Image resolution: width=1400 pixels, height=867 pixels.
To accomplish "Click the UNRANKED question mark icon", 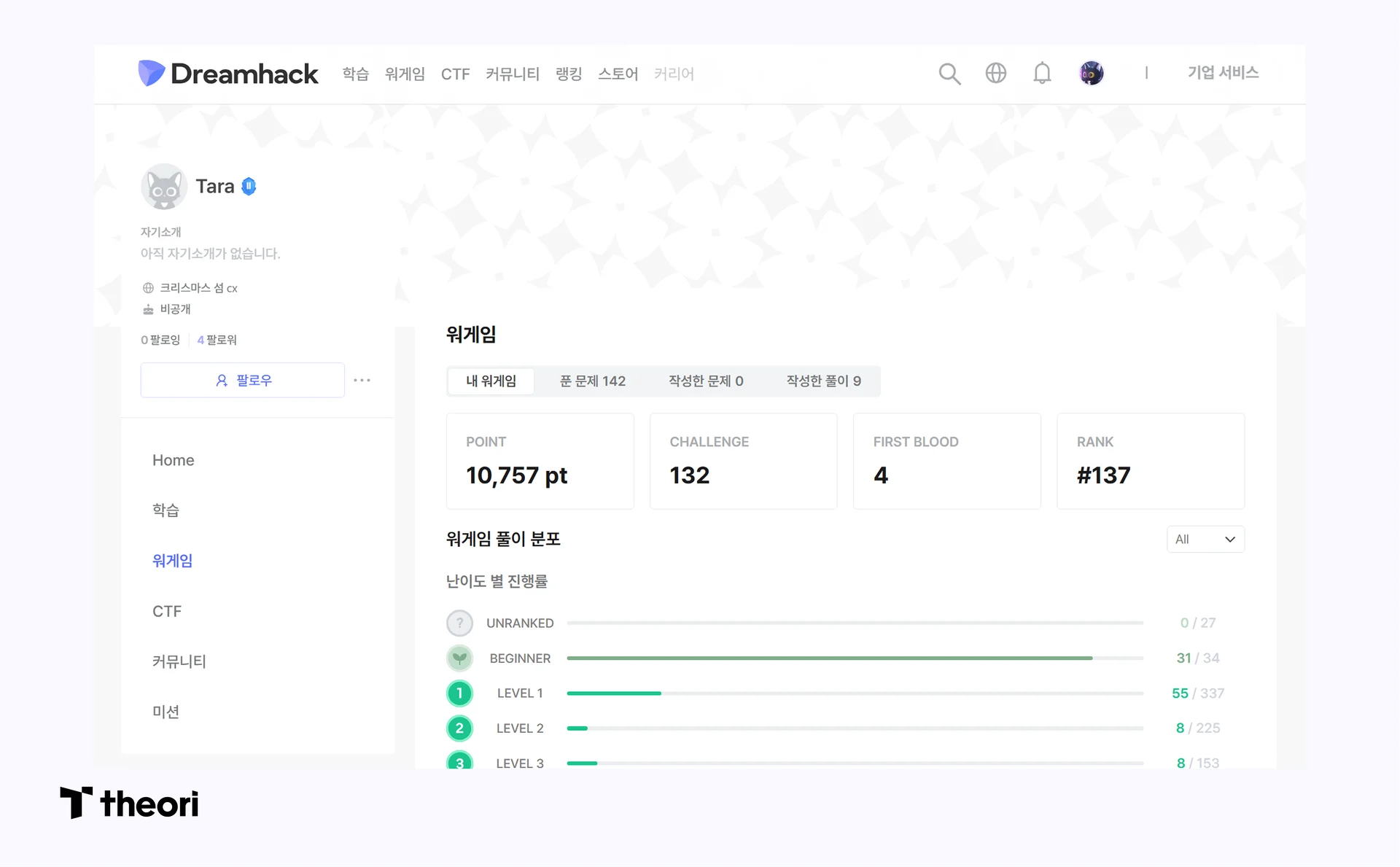I will pyautogui.click(x=459, y=623).
